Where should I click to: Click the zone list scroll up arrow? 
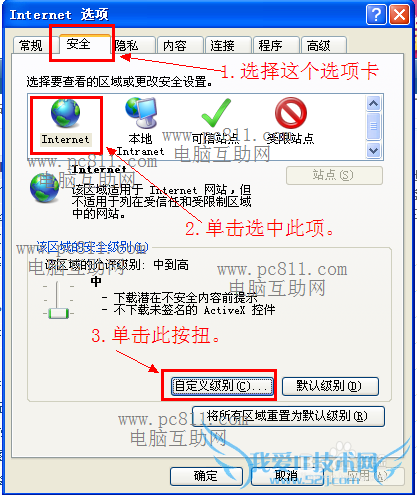(x=373, y=104)
